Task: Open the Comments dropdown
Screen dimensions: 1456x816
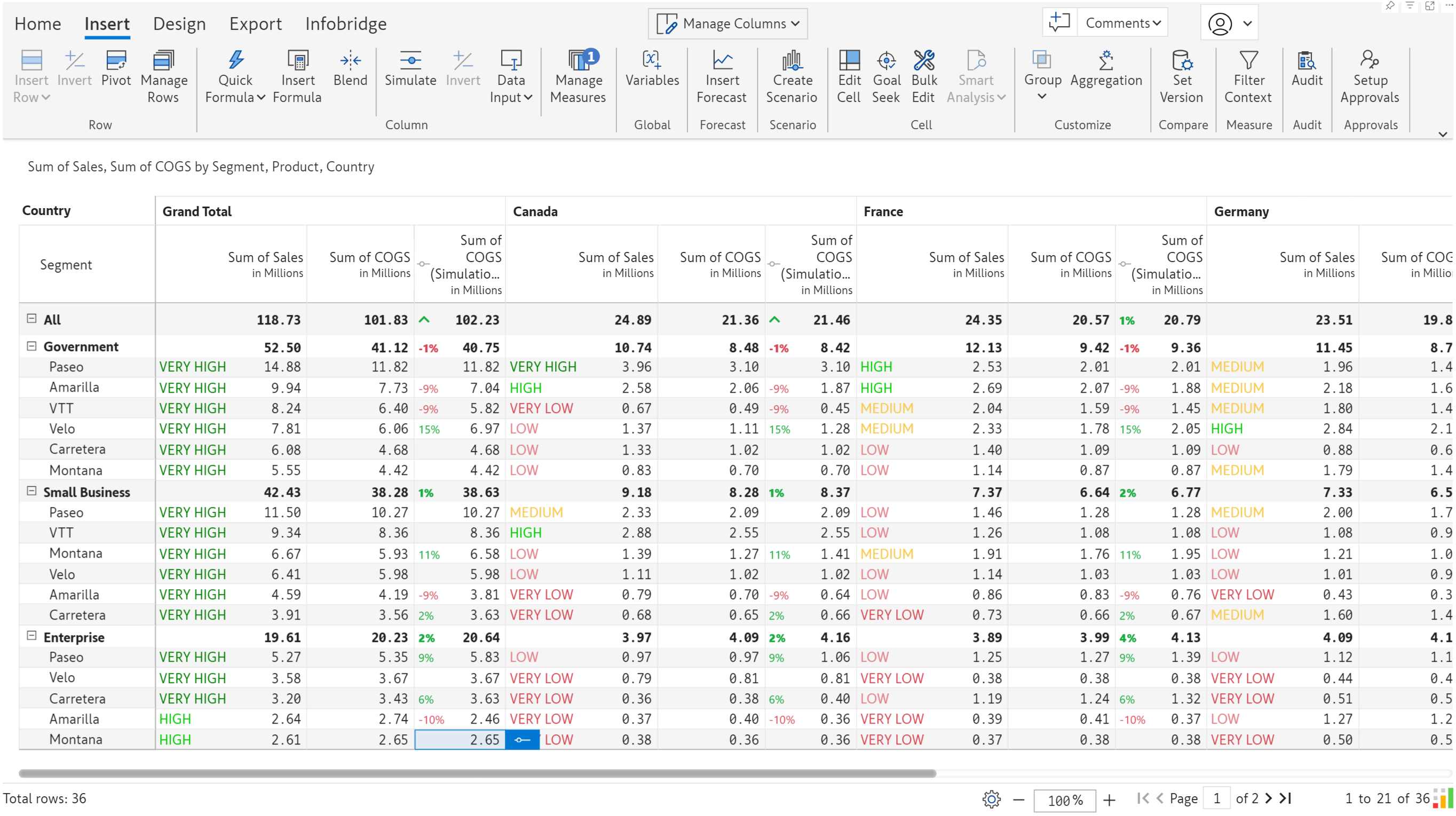Action: click(x=1122, y=23)
